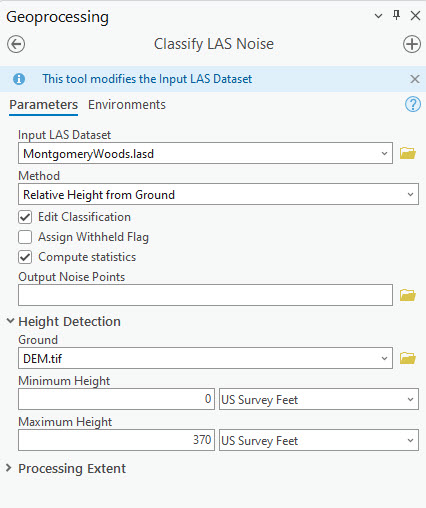This screenshot has width=426, height=508.
Task: Open the Geoprocessing pane options chevron
Action: pos(378,16)
